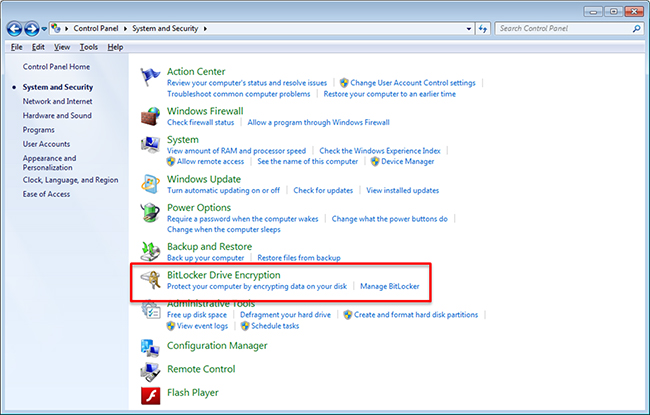
Task: Open the View menu
Action: 62,47
